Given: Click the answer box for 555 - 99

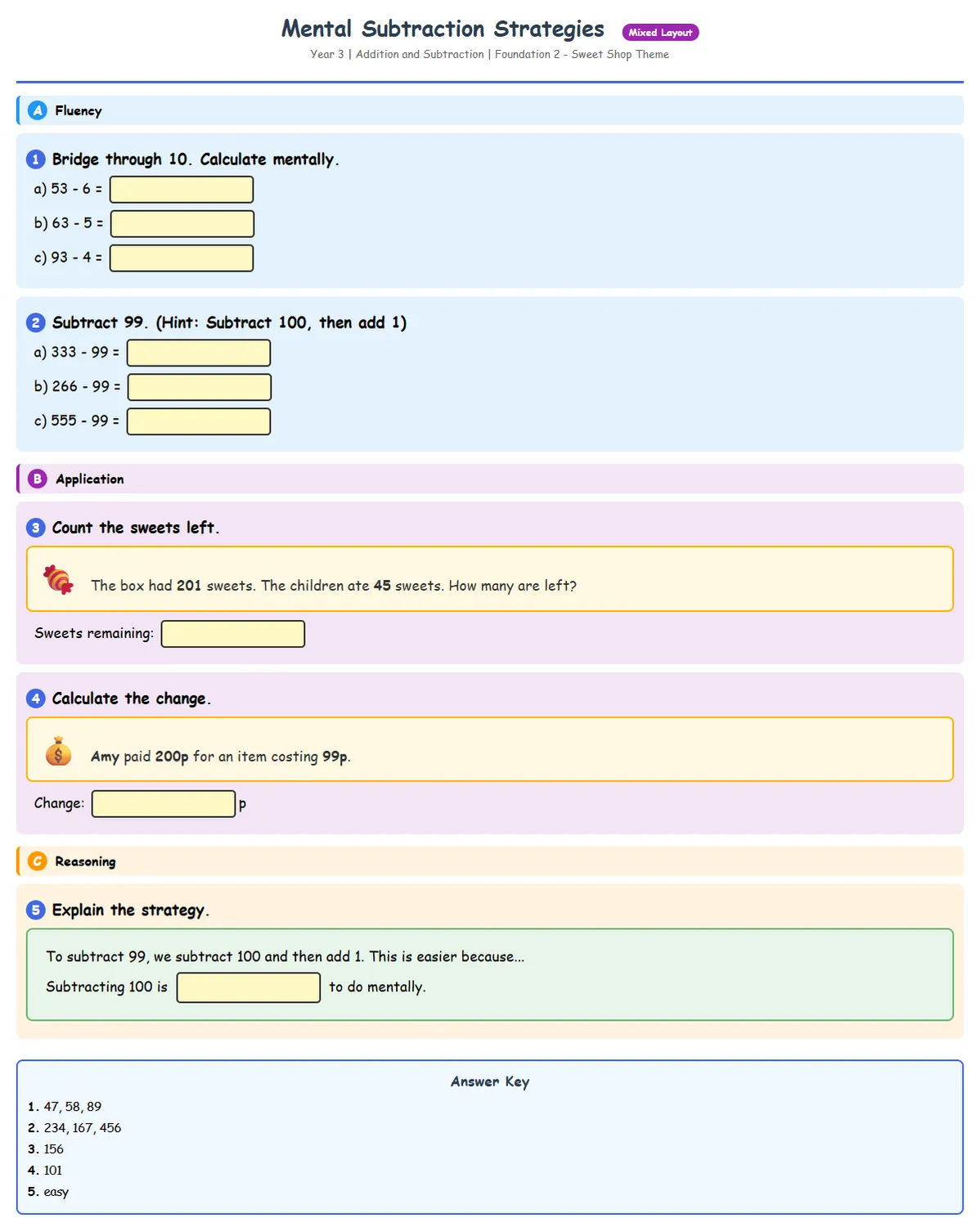Looking at the screenshot, I should pyautogui.click(x=199, y=421).
